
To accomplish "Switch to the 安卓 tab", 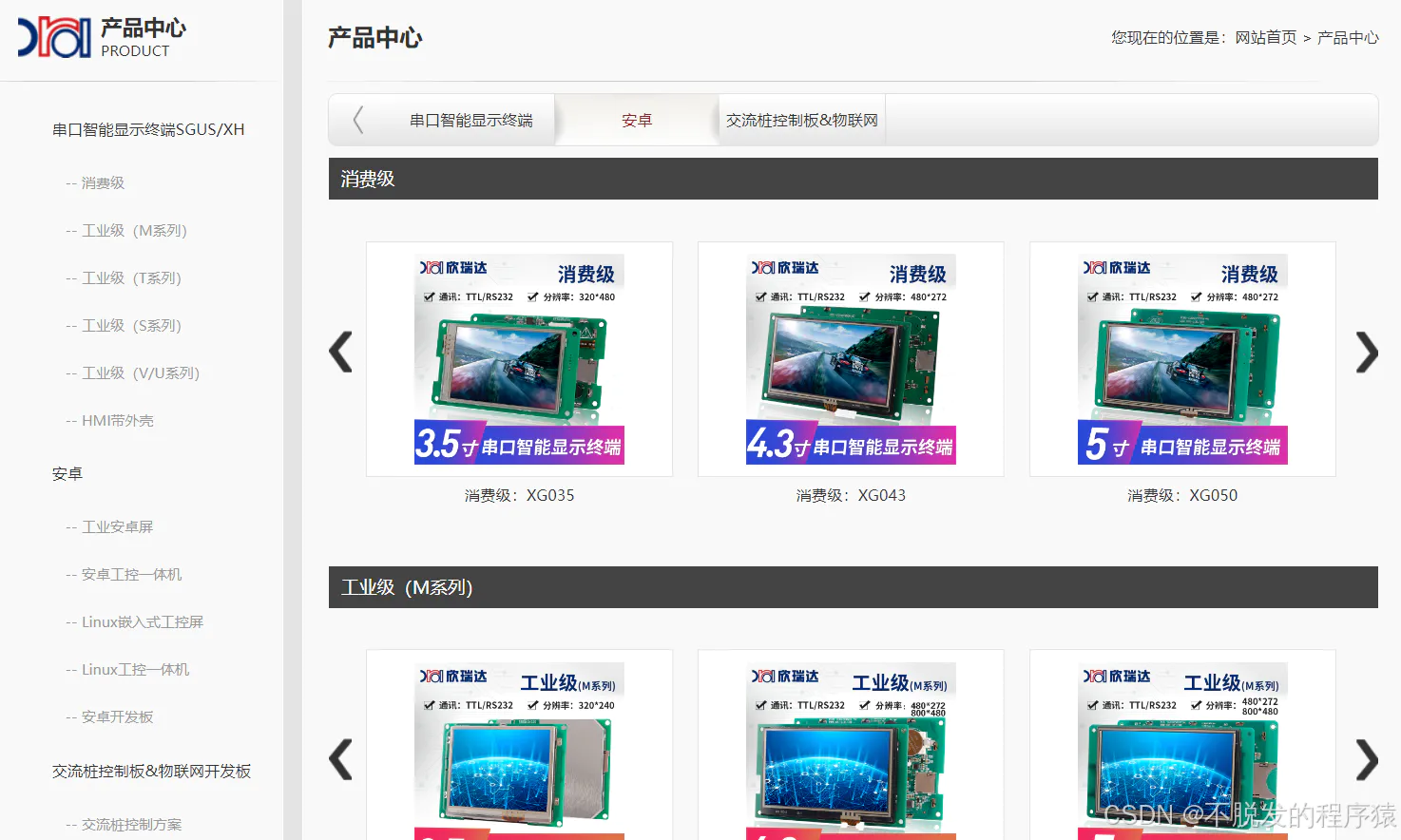I will (637, 121).
